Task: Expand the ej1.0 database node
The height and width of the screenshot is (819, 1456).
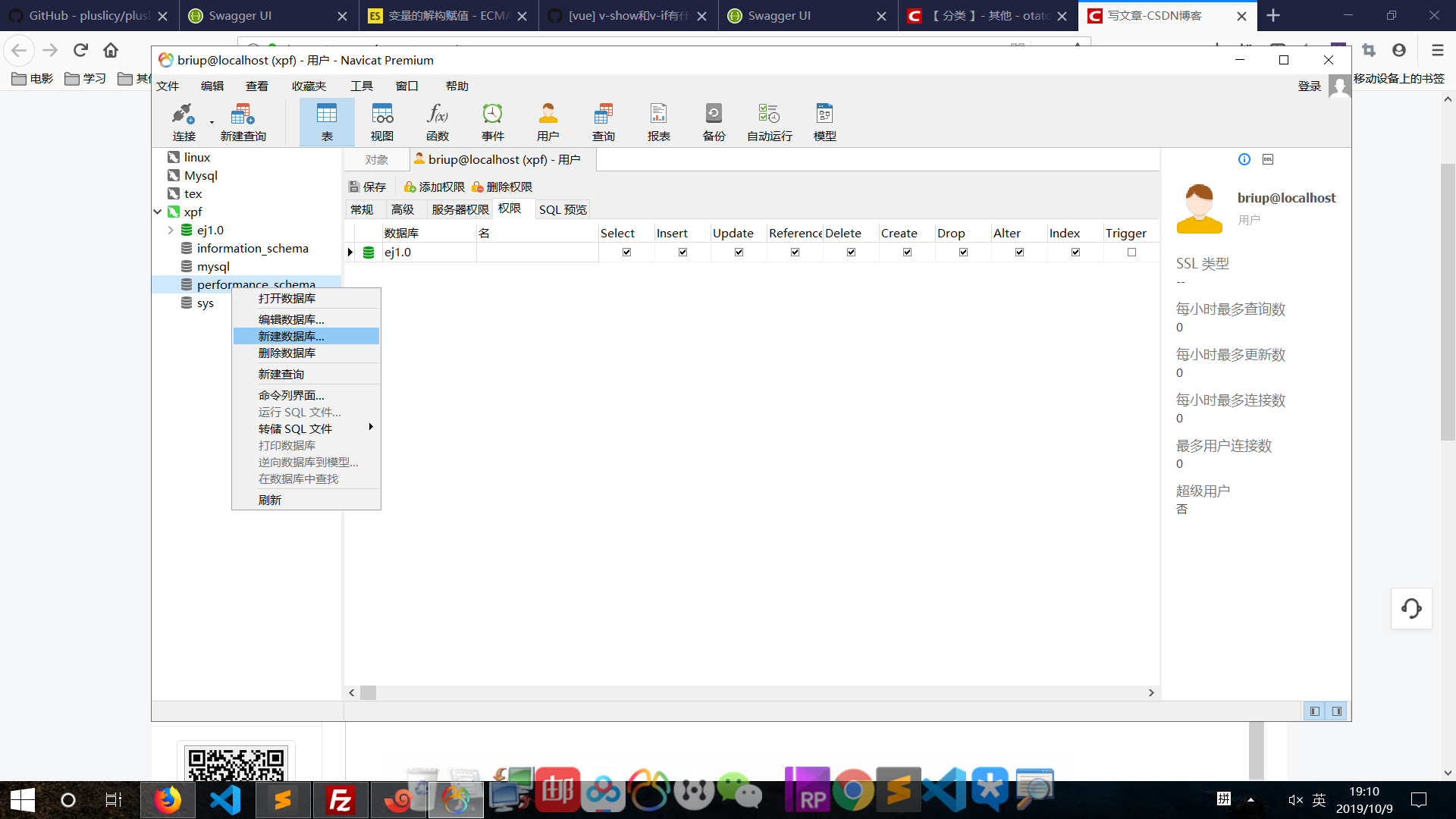Action: point(171,231)
